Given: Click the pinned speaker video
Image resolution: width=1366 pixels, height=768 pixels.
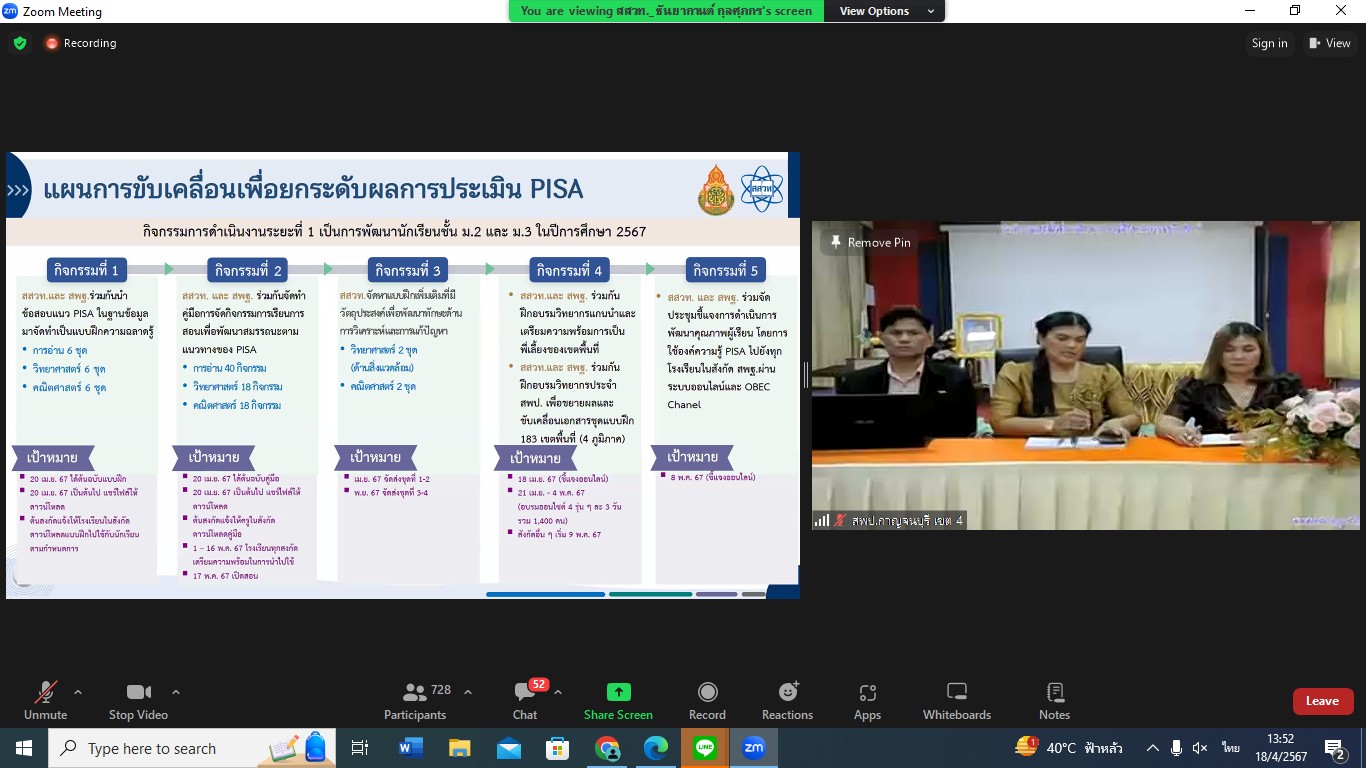Looking at the screenshot, I should coord(1085,375).
